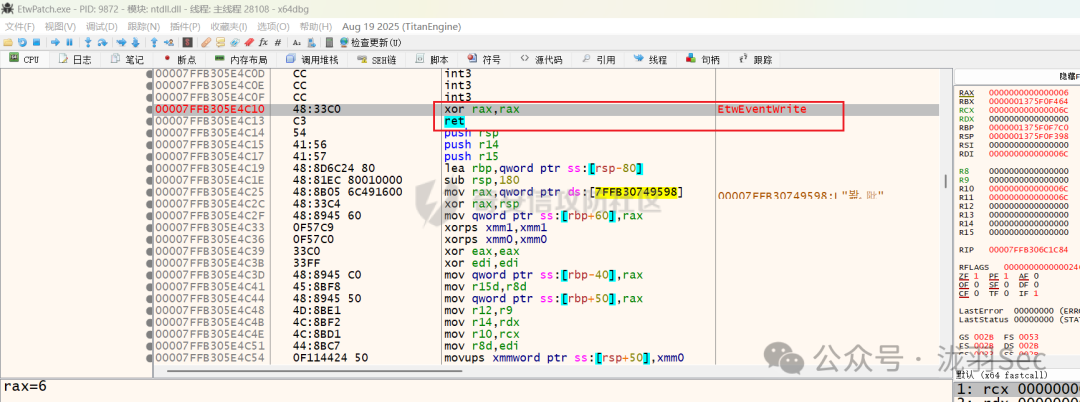Click the Step Into toolbar icon

click(x=88, y=43)
